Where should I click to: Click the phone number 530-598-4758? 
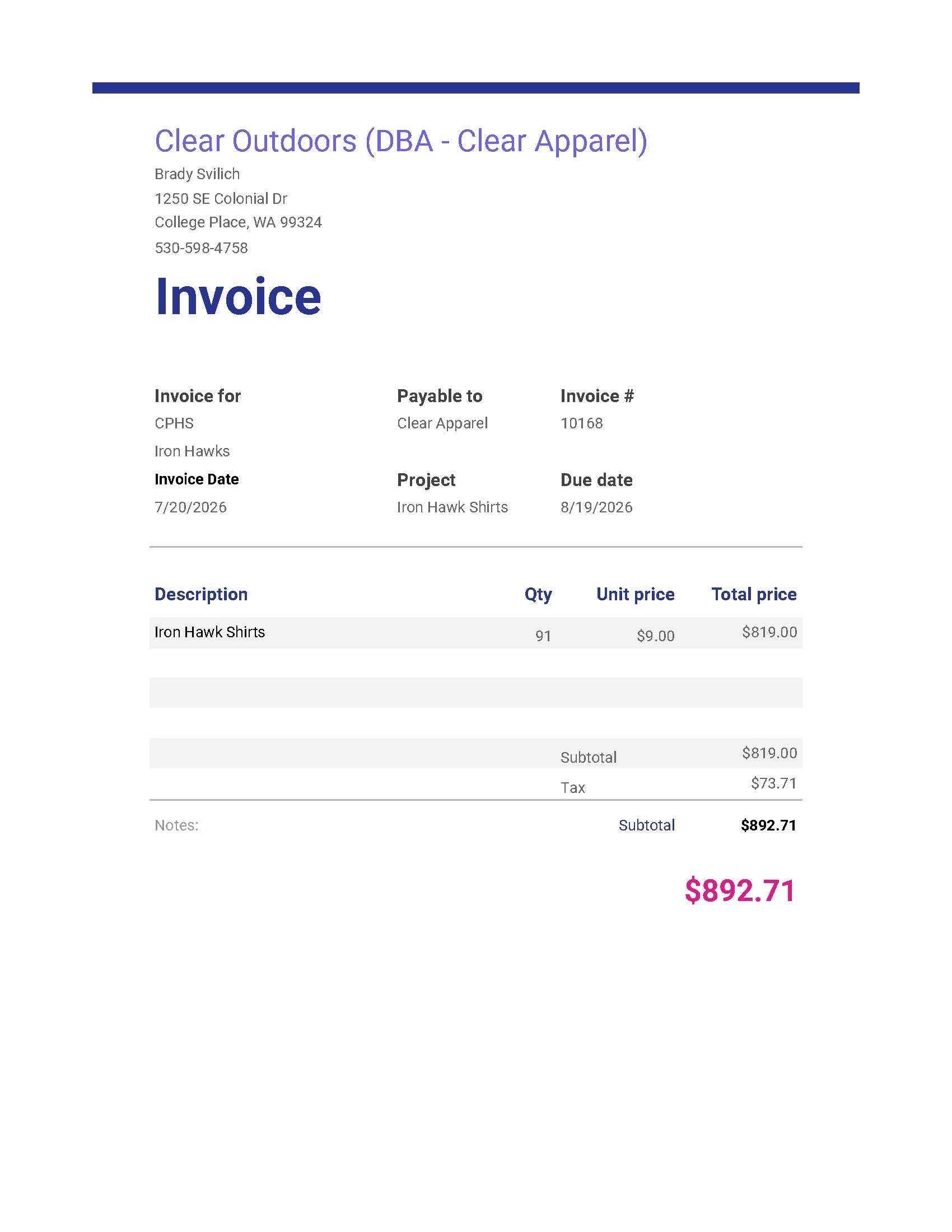tap(202, 248)
